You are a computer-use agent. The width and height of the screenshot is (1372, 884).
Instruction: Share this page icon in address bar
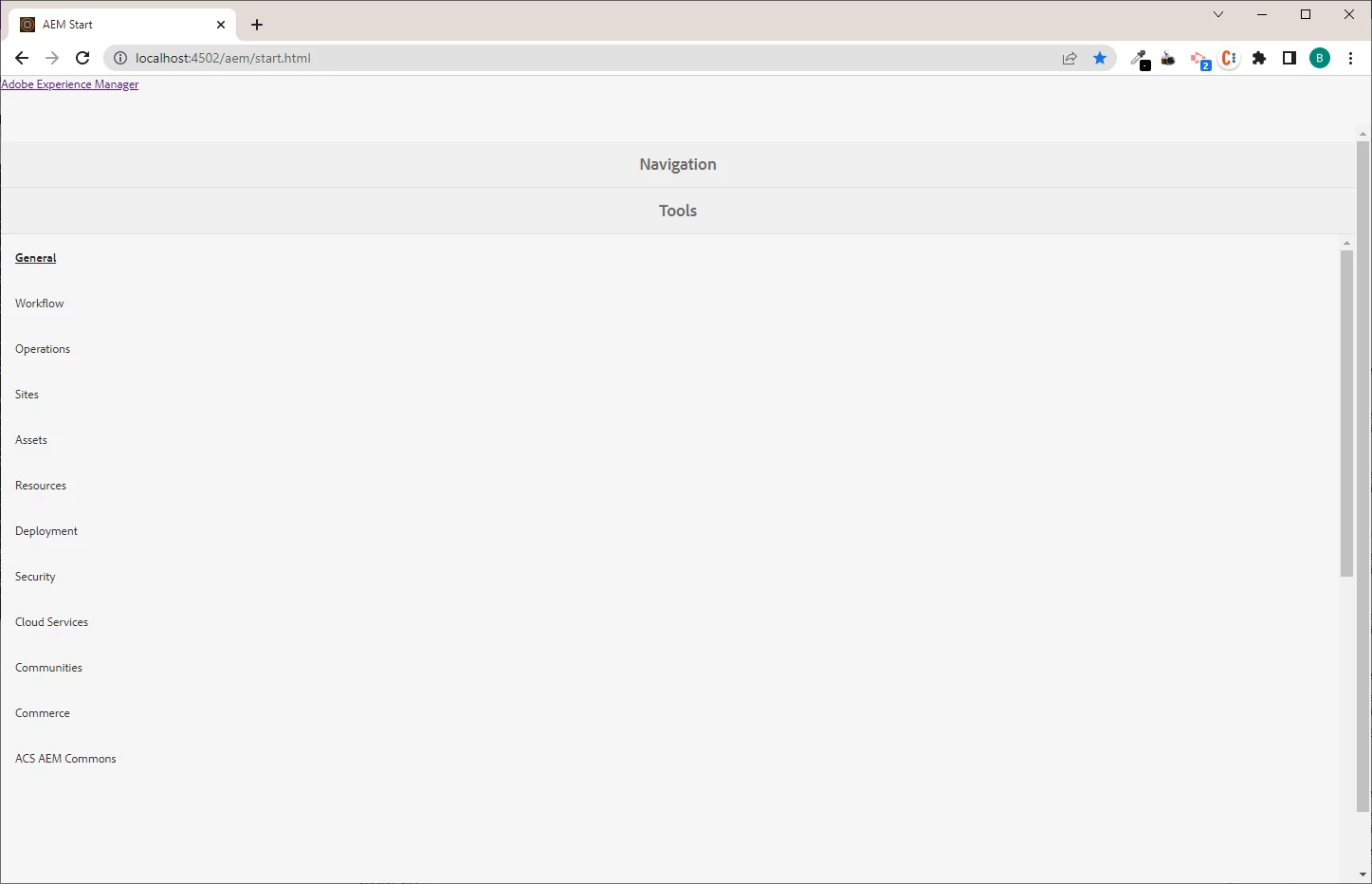point(1070,58)
